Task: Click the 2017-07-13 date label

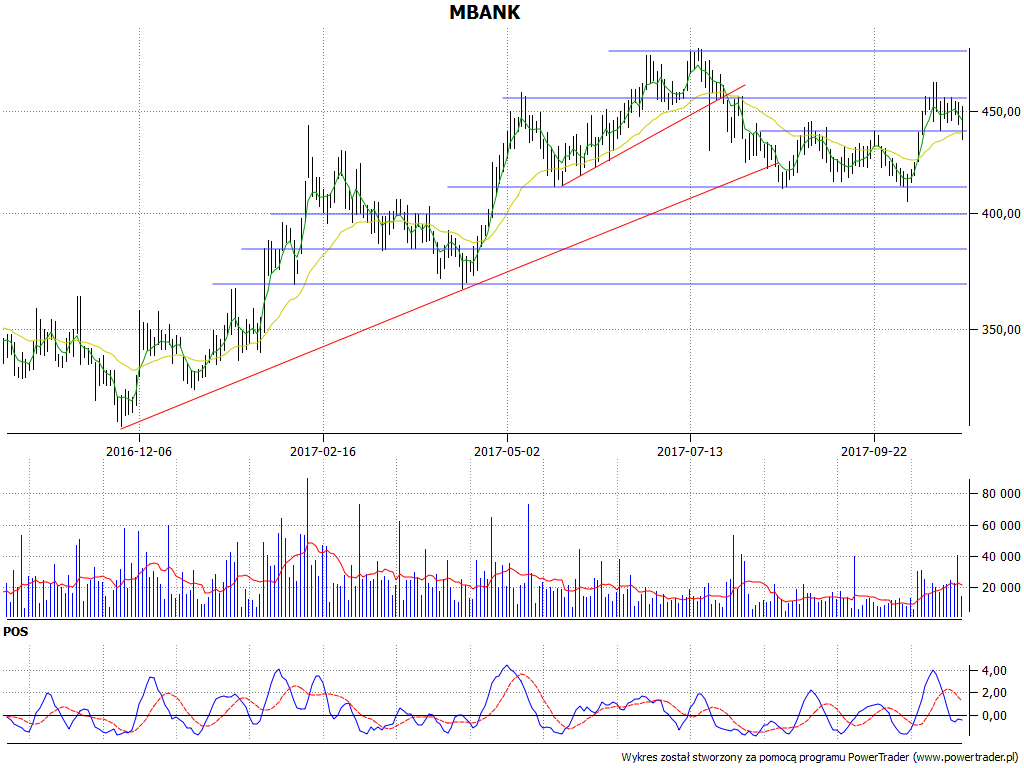Action: 690,451
